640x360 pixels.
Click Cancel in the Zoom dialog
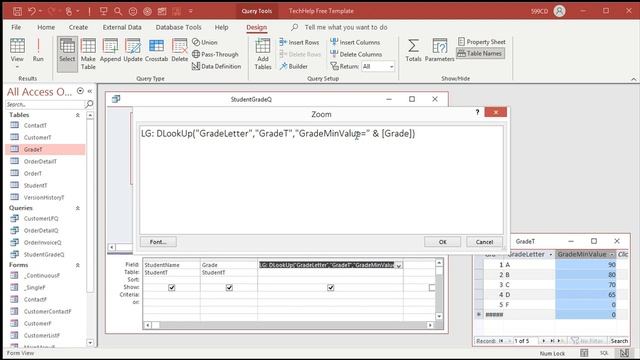(x=484, y=242)
